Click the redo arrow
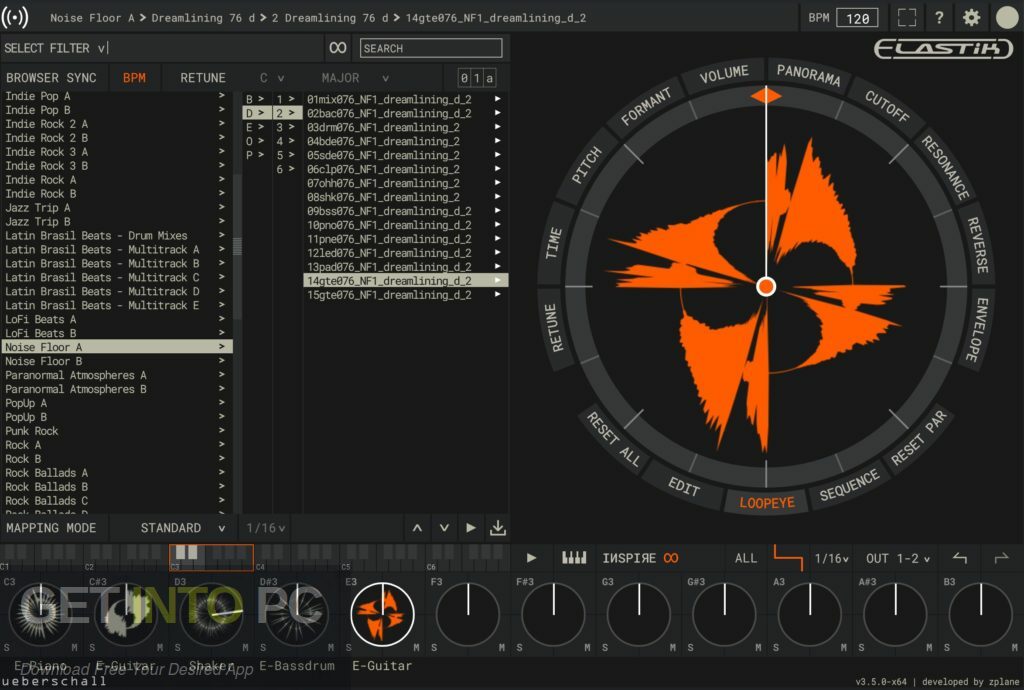Screen dimensions: 1024x690 click(1000, 558)
